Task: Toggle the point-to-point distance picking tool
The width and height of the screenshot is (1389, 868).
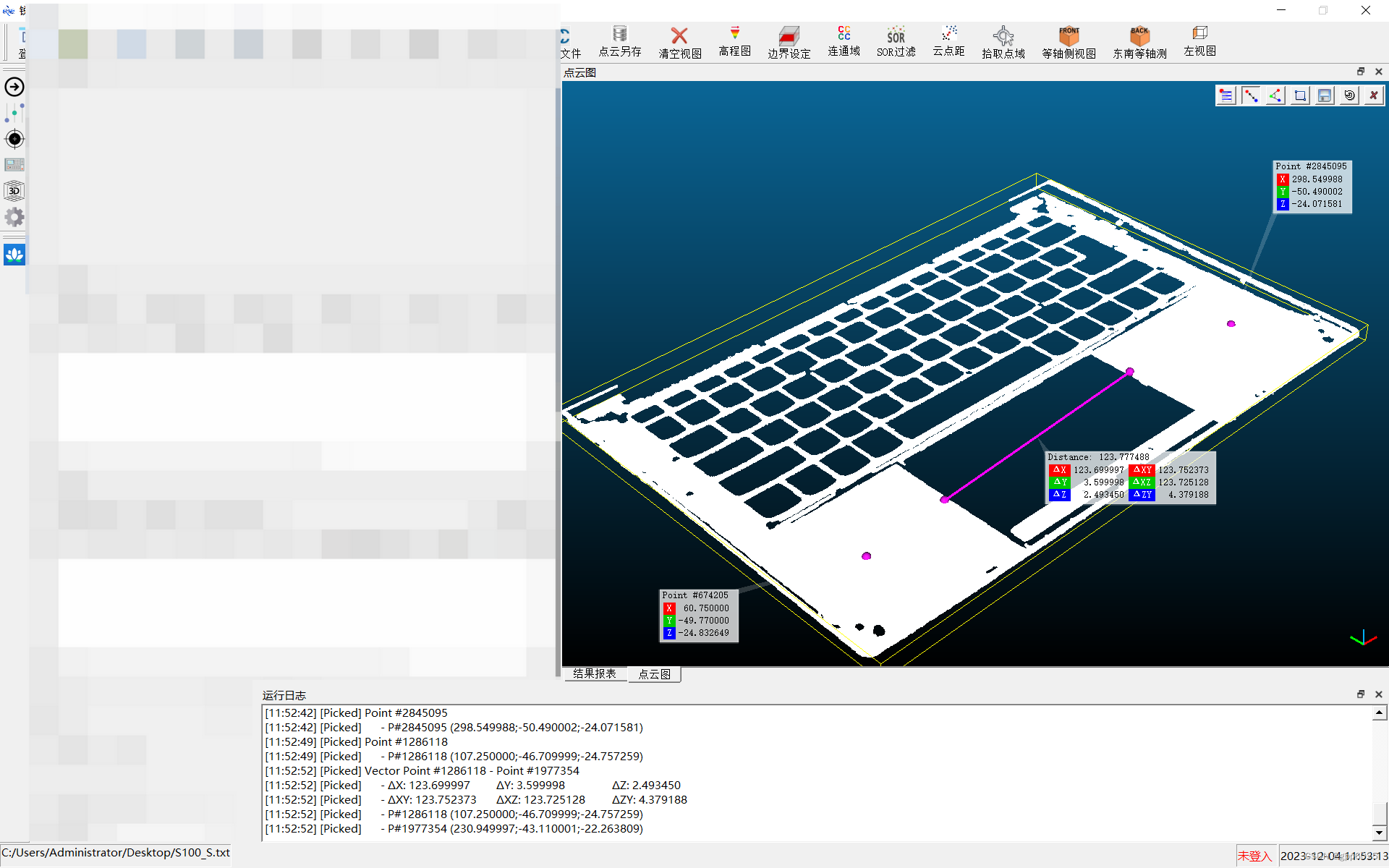Action: 1251,95
